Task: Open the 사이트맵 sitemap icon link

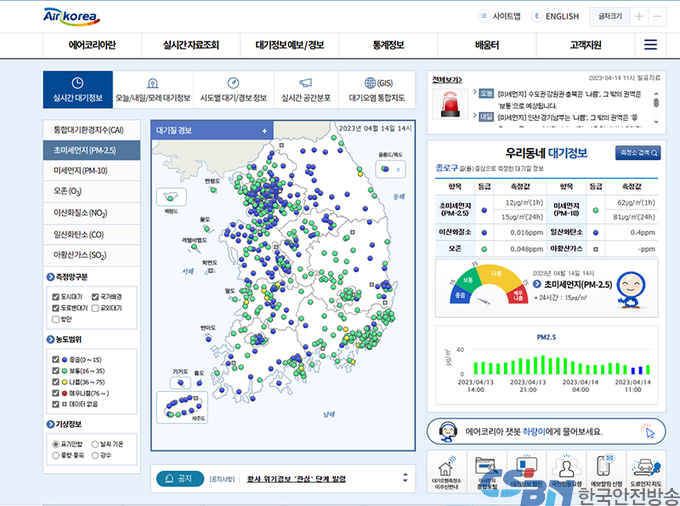Action: 499,16
